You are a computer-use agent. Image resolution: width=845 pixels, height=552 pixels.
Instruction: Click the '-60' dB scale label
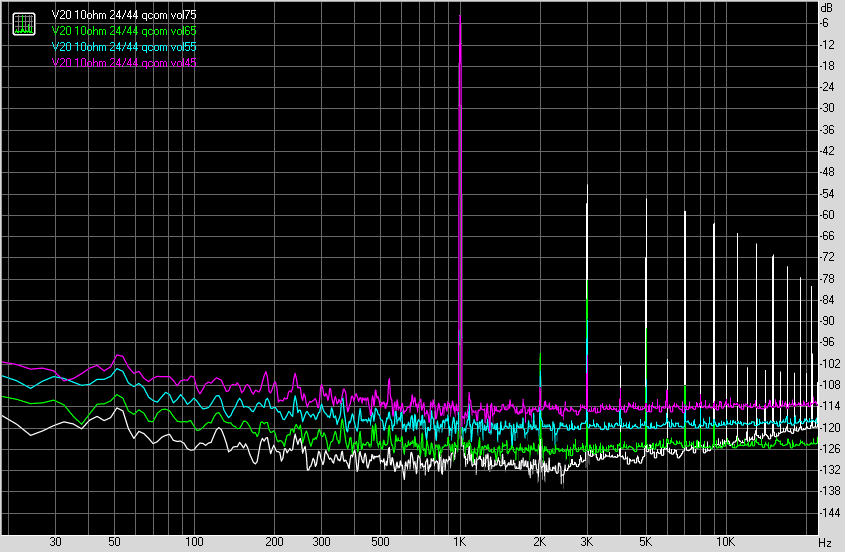[x=827, y=215]
